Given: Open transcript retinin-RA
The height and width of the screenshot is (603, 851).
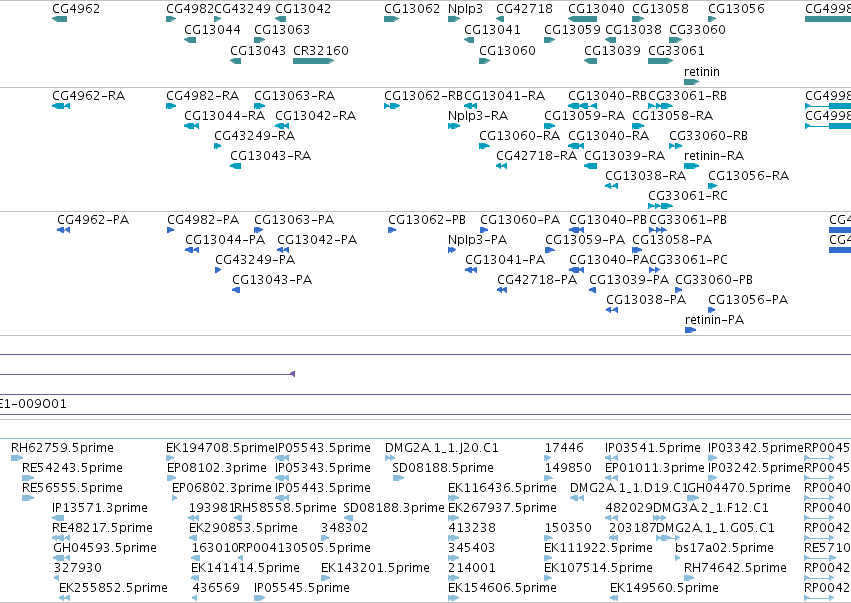Looking at the screenshot, I should point(714,156).
